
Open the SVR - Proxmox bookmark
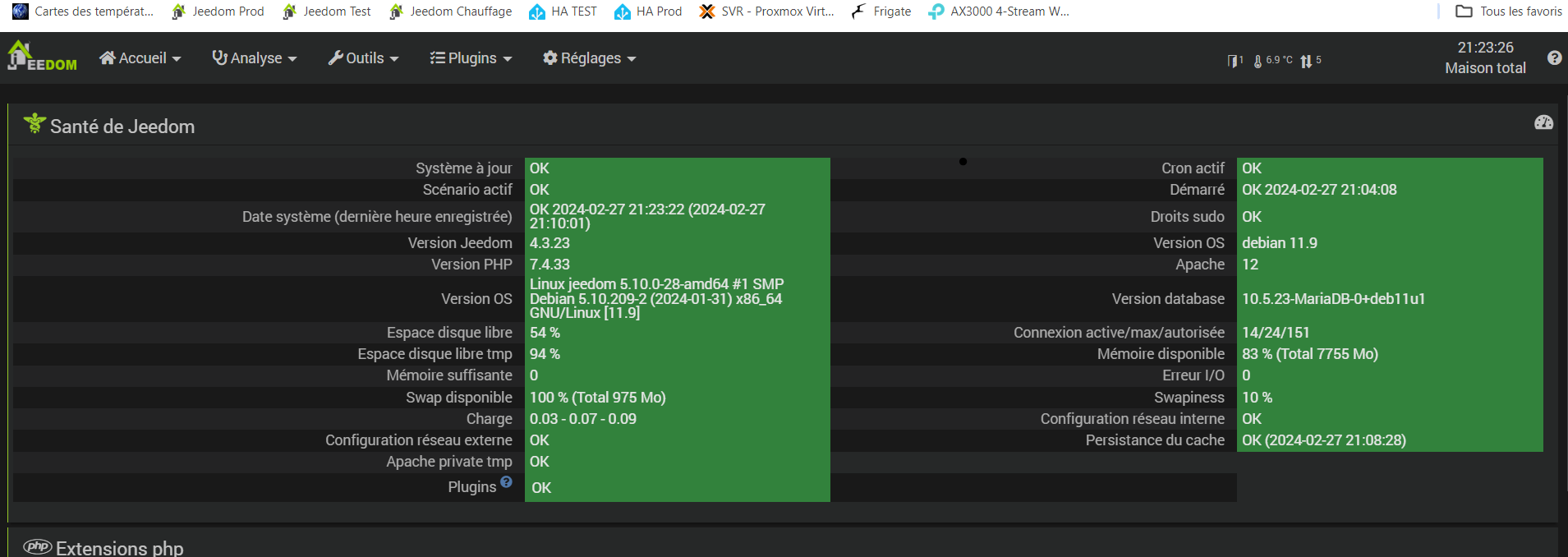[766, 12]
